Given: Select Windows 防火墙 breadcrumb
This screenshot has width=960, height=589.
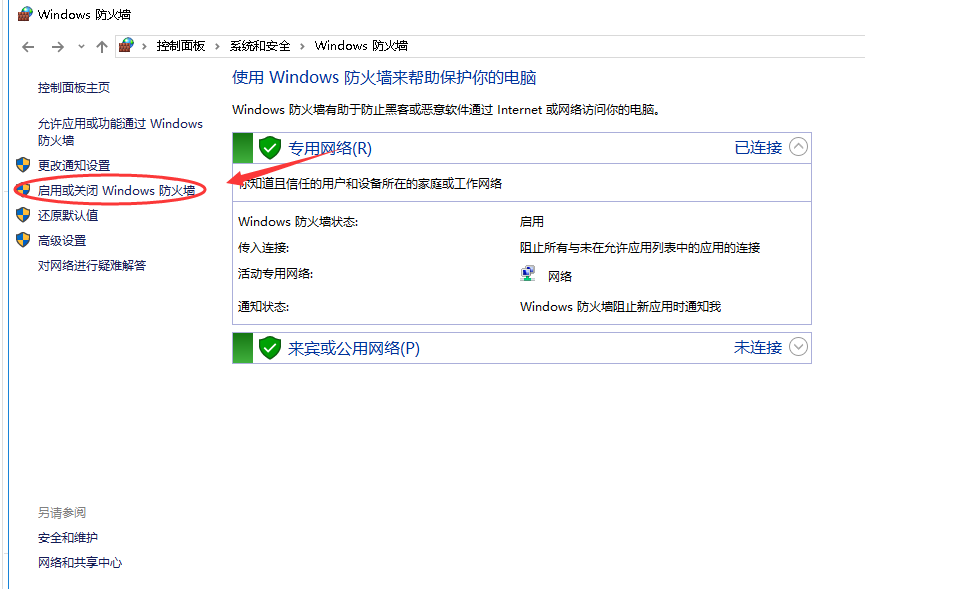Looking at the screenshot, I should coord(361,46).
